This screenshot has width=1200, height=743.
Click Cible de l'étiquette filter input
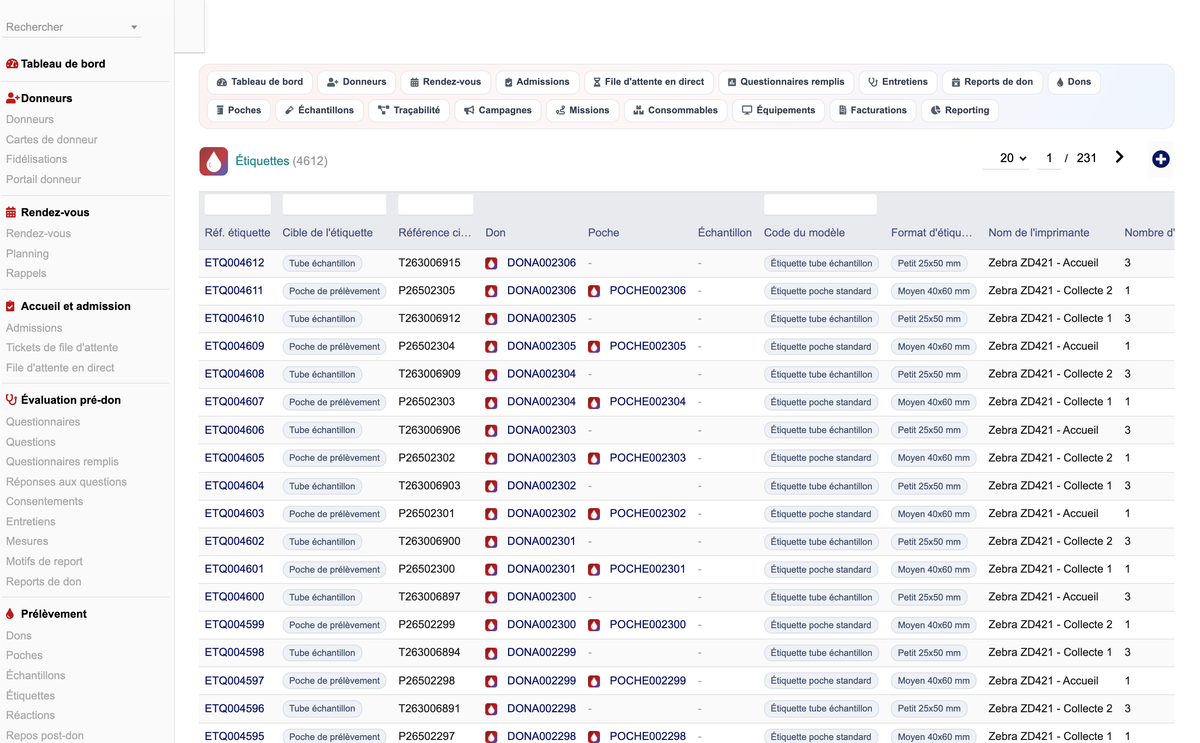(334, 204)
